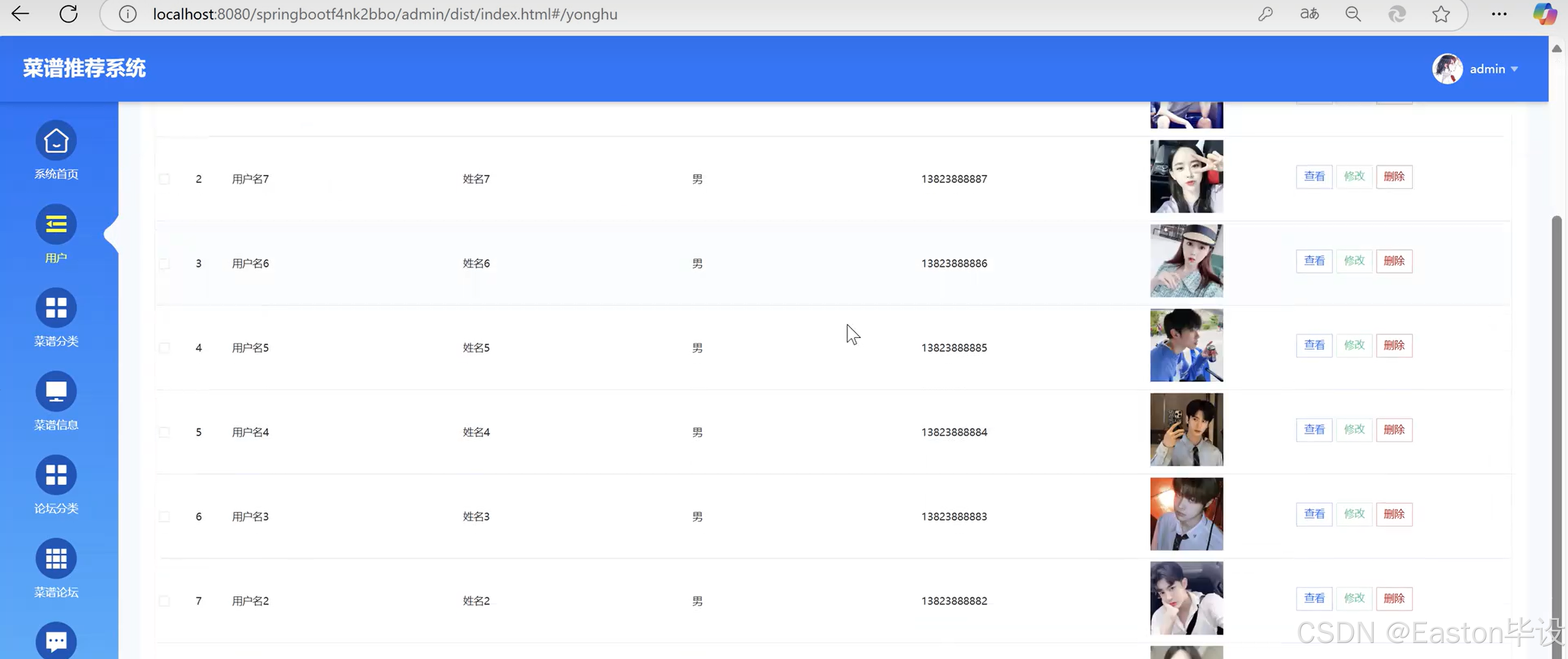1568x659 pixels.
Task: Open the avatar photo for 用户名6
Action: point(1186,261)
